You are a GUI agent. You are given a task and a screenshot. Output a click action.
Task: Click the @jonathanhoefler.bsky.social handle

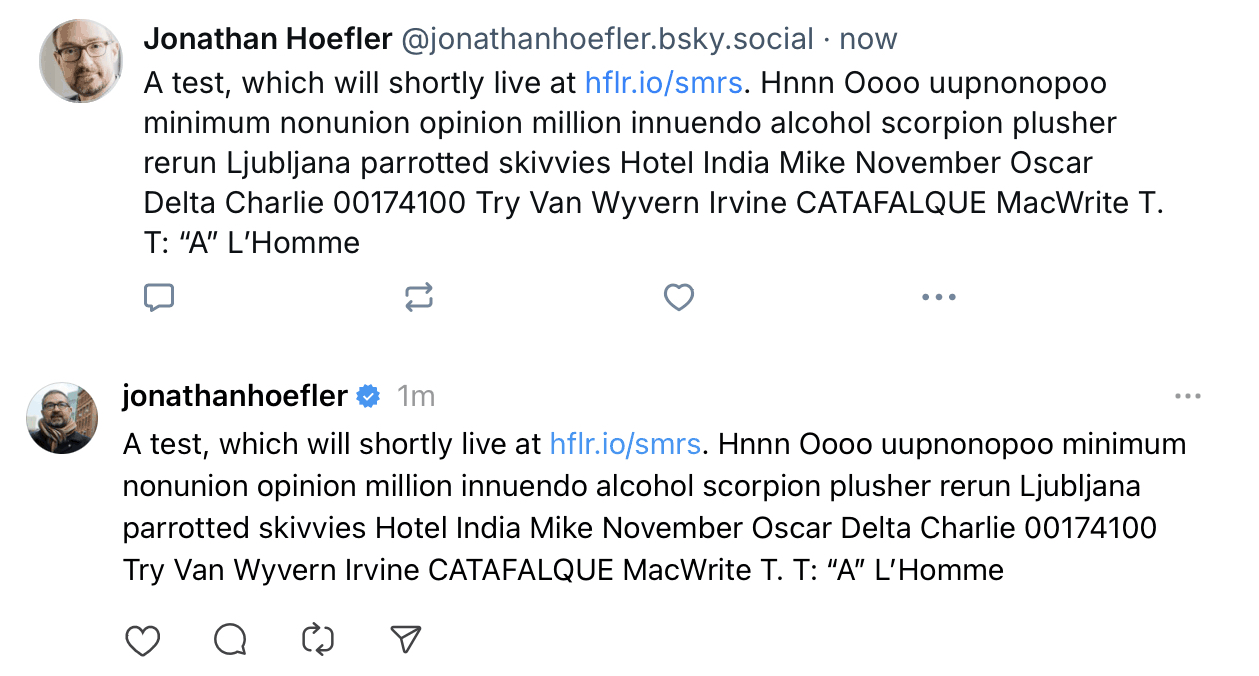tap(607, 40)
